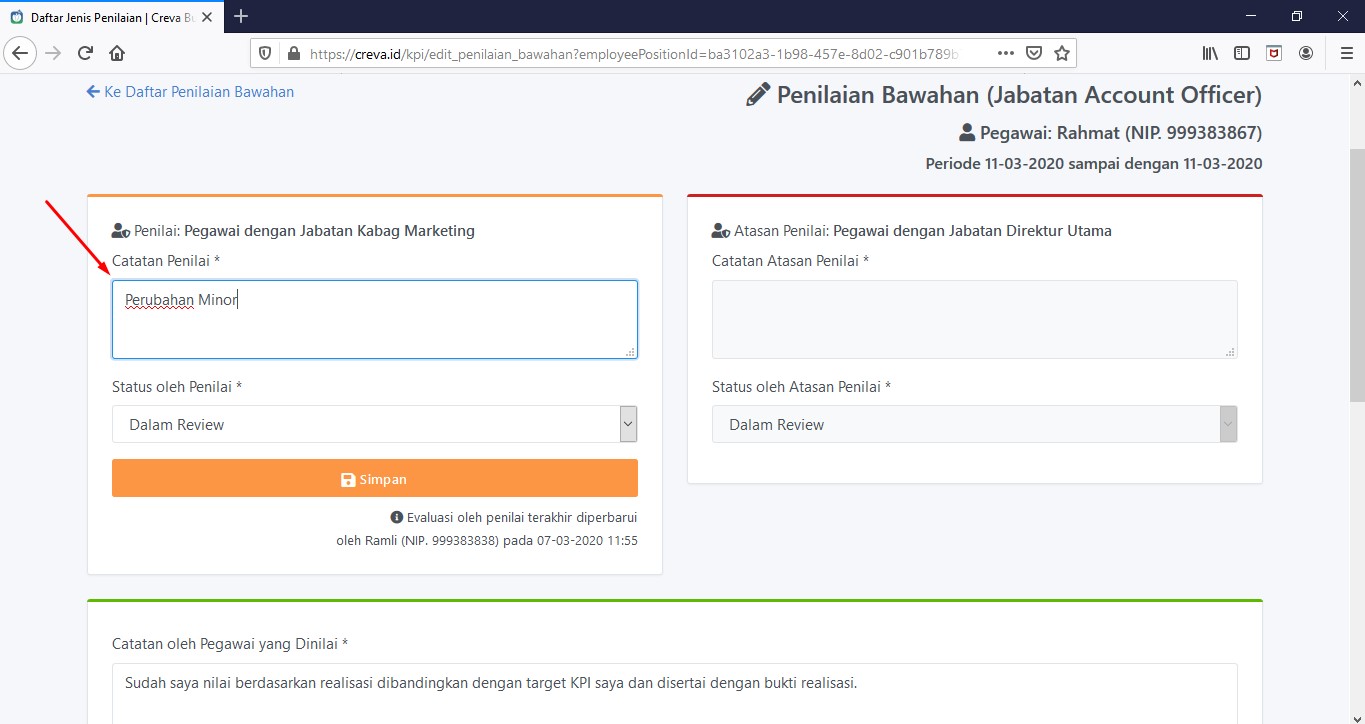Viewport: 1365px width, 724px height.
Task: Click the Periode 11-03-2020 sampai dengan text
Action: tap(1094, 164)
